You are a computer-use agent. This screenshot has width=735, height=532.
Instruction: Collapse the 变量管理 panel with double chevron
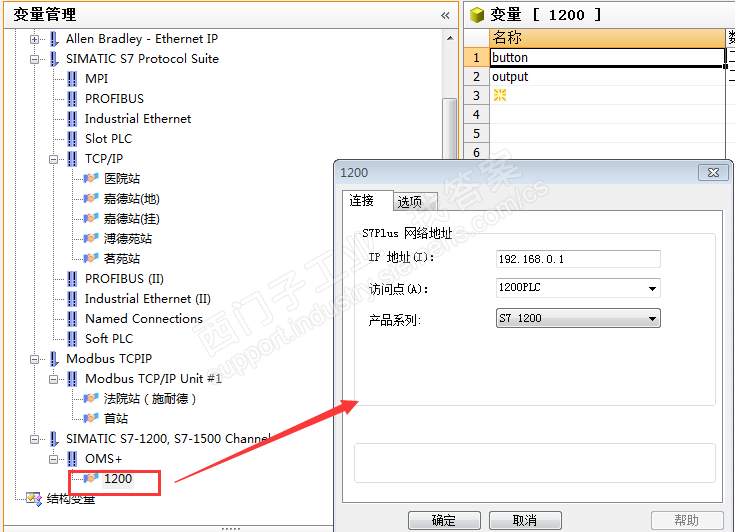tap(445, 15)
